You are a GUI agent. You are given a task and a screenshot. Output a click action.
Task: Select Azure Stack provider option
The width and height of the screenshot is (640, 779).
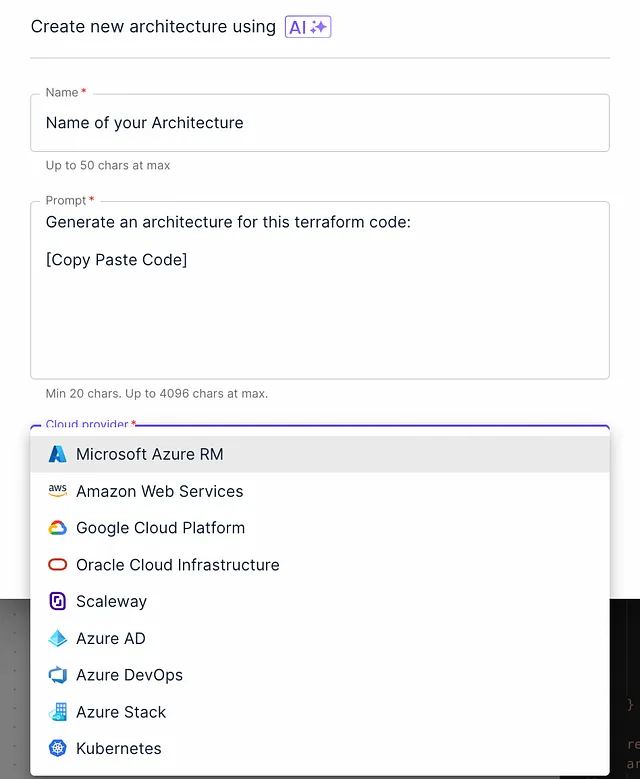320,712
